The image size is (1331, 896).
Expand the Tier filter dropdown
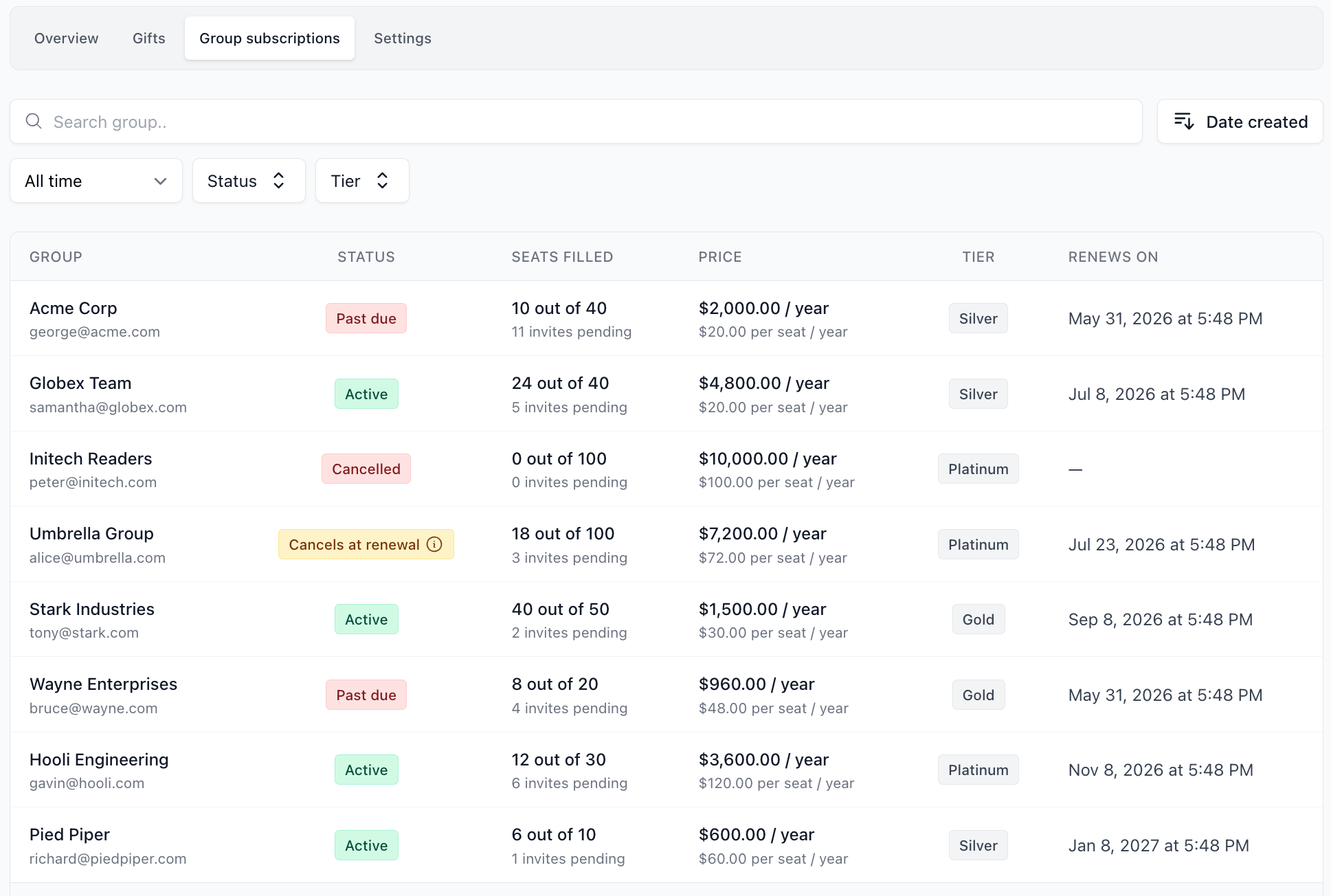362,181
